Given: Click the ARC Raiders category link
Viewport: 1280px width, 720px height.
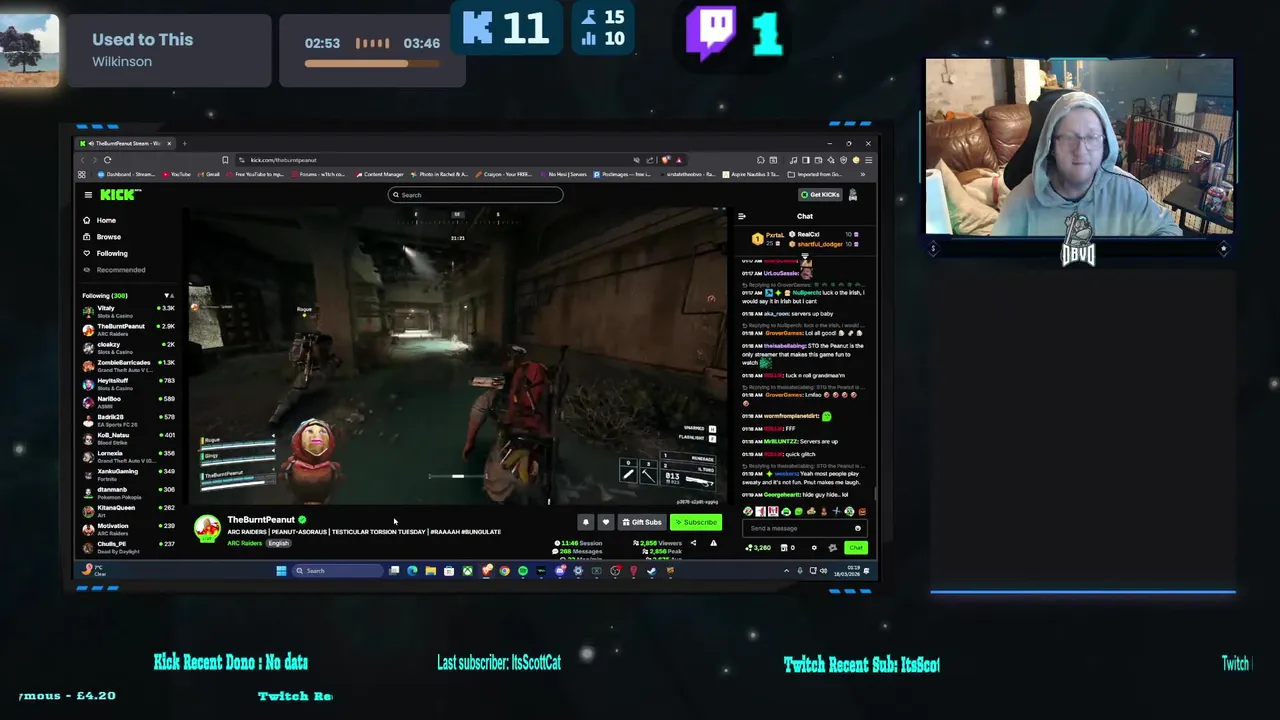Looking at the screenshot, I should tap(244, 543).
